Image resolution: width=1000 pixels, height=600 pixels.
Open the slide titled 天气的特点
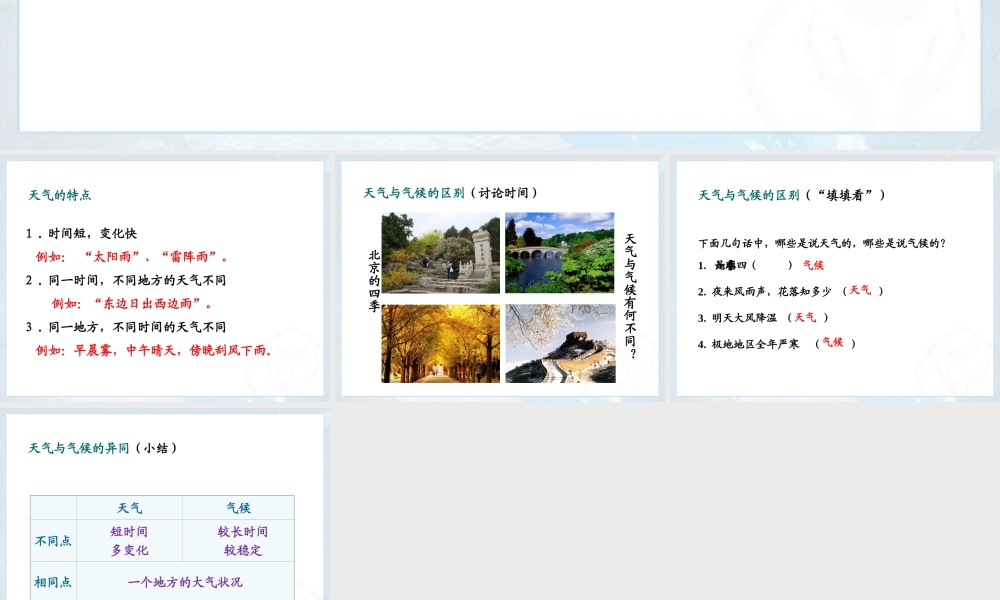click(x=165, y=279)
